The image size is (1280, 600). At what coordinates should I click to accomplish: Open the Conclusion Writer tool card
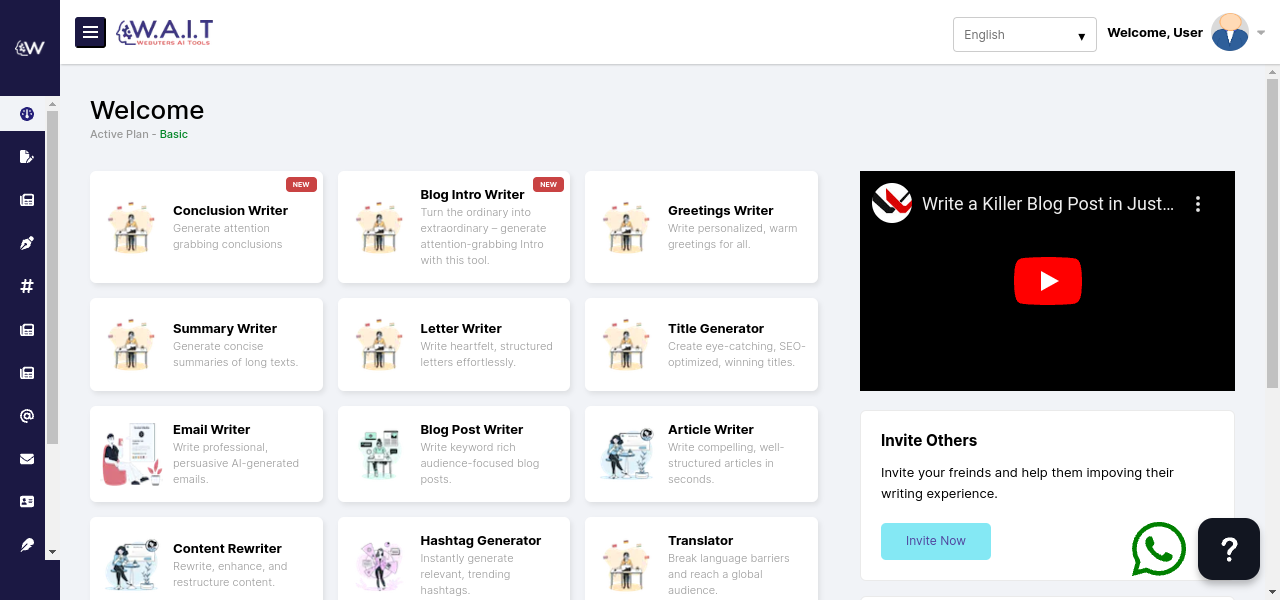[206, 227]
